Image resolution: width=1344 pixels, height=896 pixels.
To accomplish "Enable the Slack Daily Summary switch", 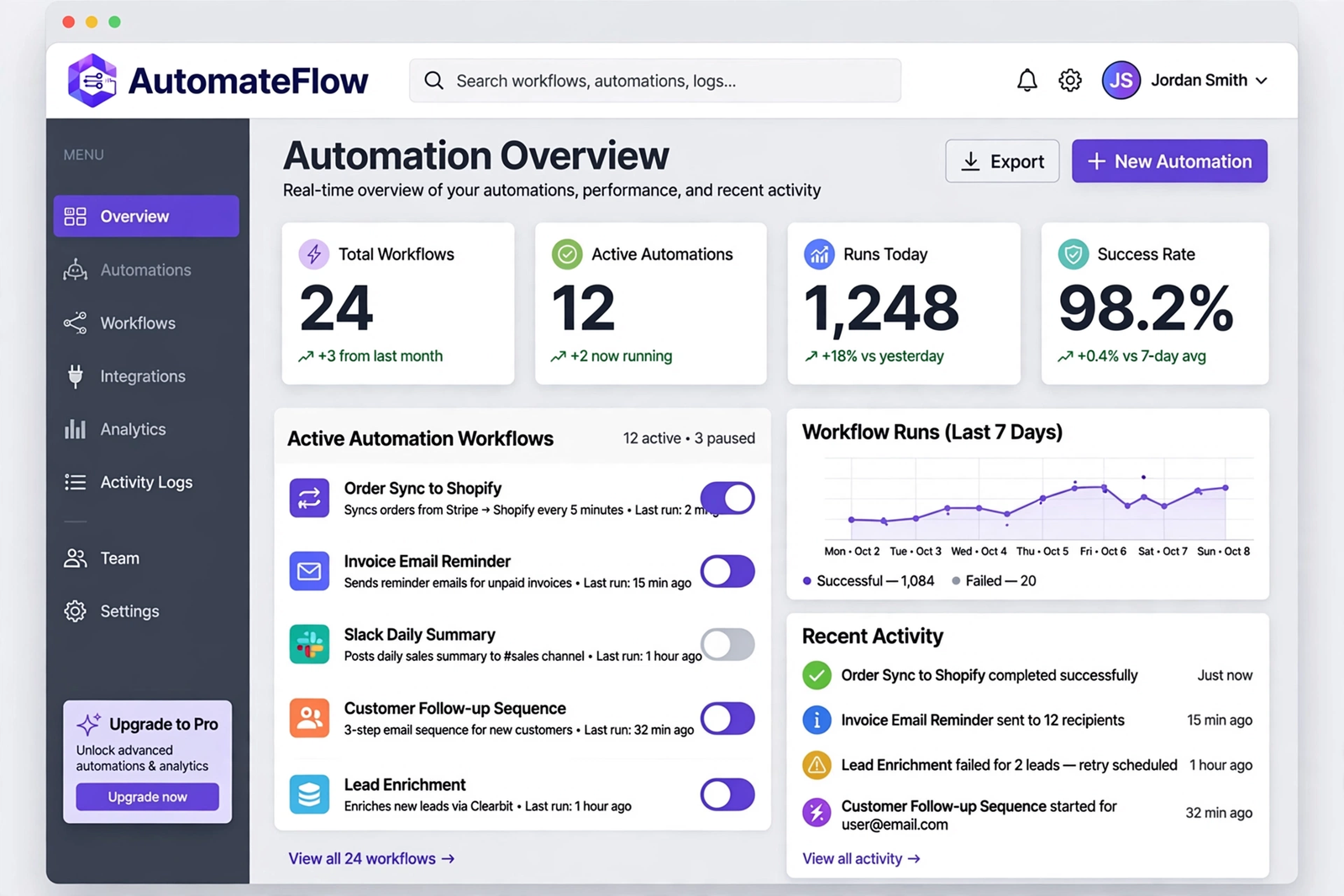I will [x=727, y=644].
